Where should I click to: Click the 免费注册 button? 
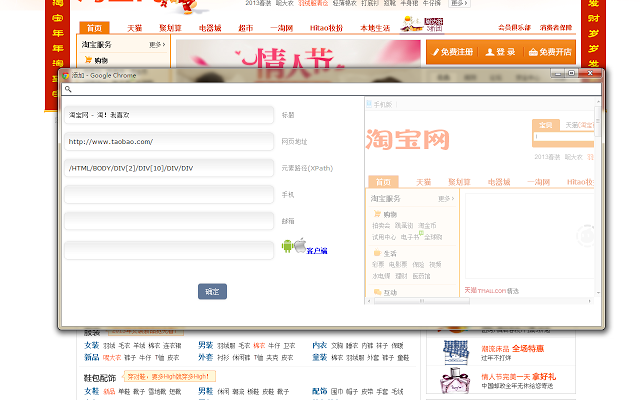click(x=453, y=52)
